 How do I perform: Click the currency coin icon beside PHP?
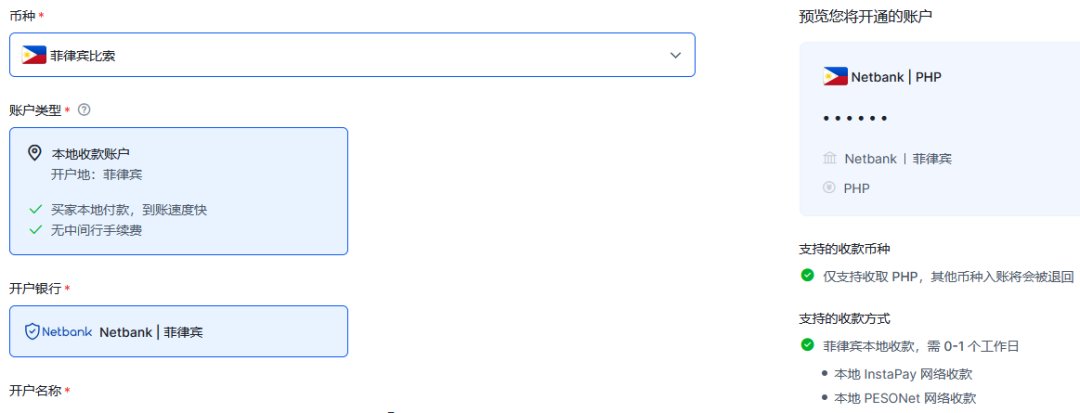[829, 188]
